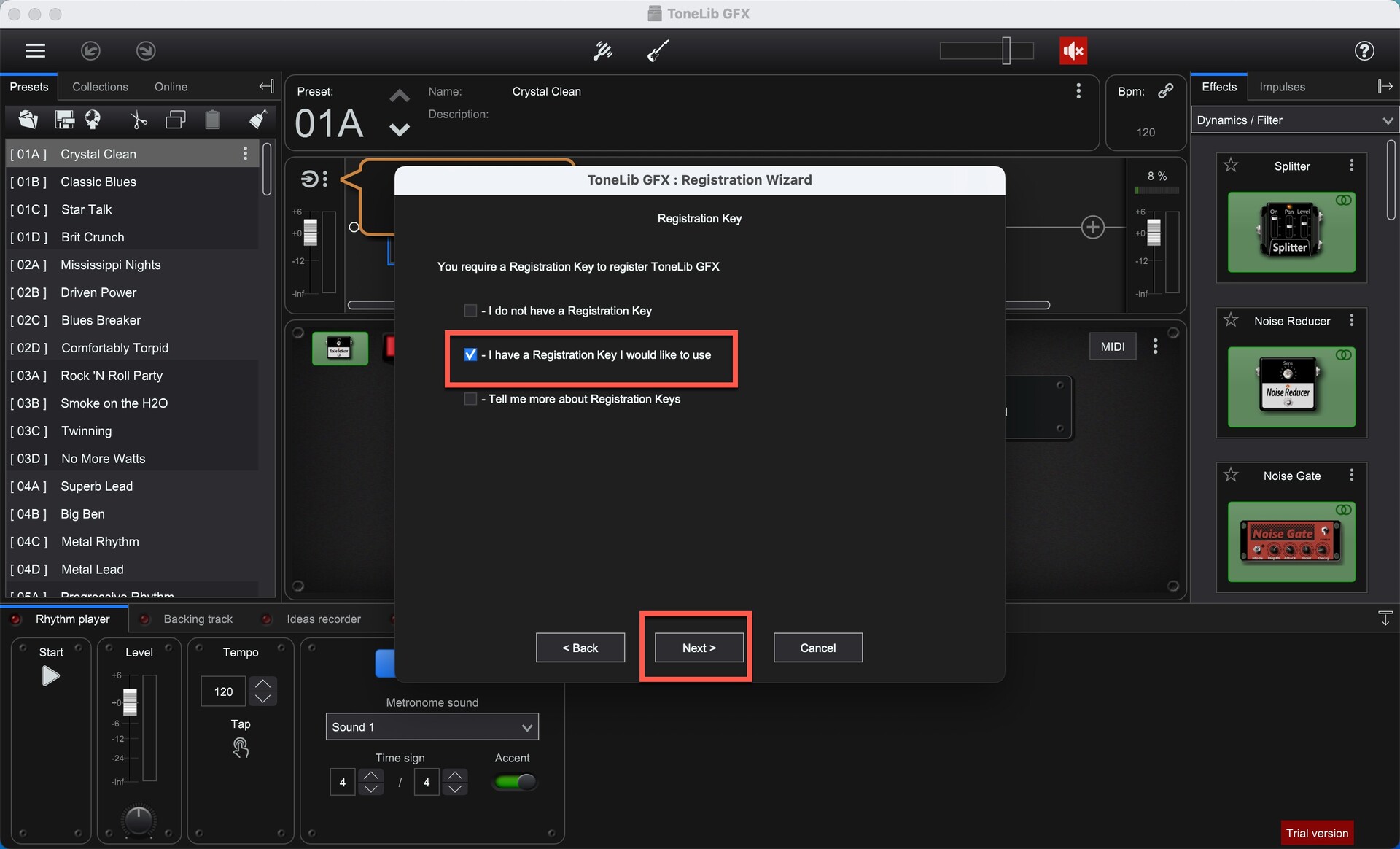This screenshot has height=849, width=1400.
Task: Switch to the Online tab
Action: [x=171, y=87]
